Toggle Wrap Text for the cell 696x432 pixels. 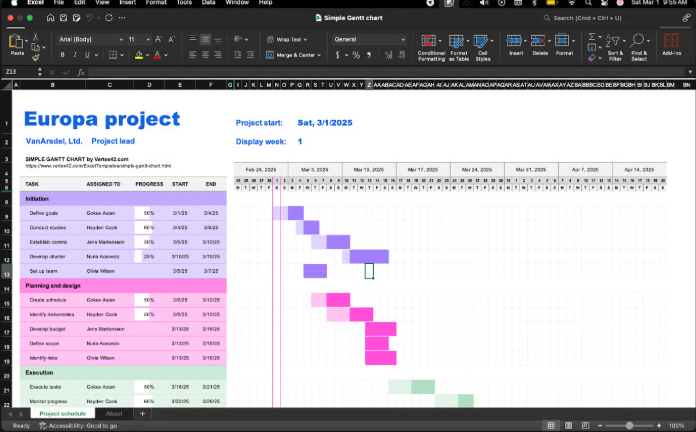[x=285, y=39]
